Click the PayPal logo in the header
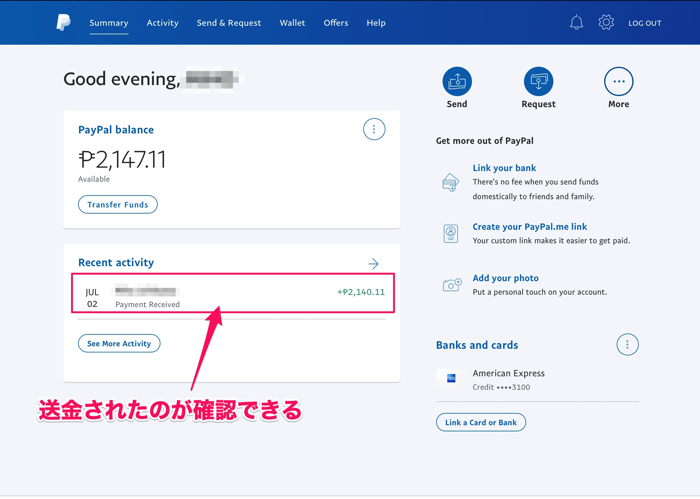Viewport: 700px width, 499px height. tap(63, 22)
